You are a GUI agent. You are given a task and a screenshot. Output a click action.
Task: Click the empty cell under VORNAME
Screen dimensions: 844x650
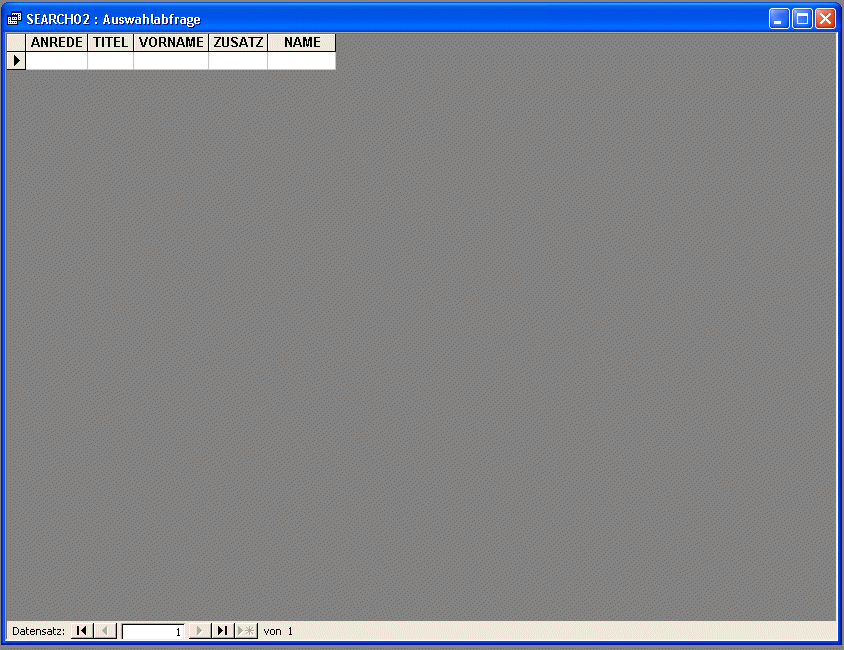(171, 61)
